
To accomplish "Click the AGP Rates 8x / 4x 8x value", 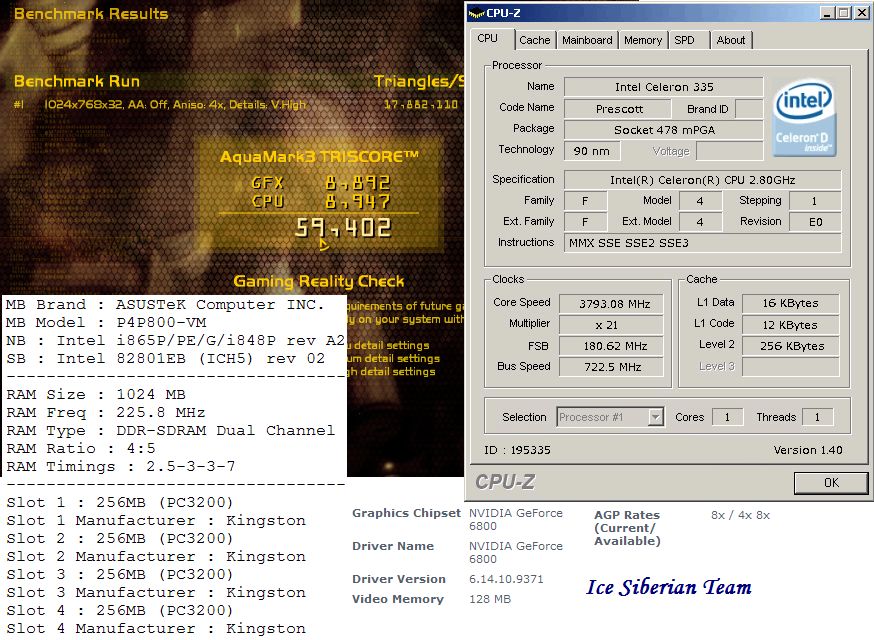I will 740,515.
